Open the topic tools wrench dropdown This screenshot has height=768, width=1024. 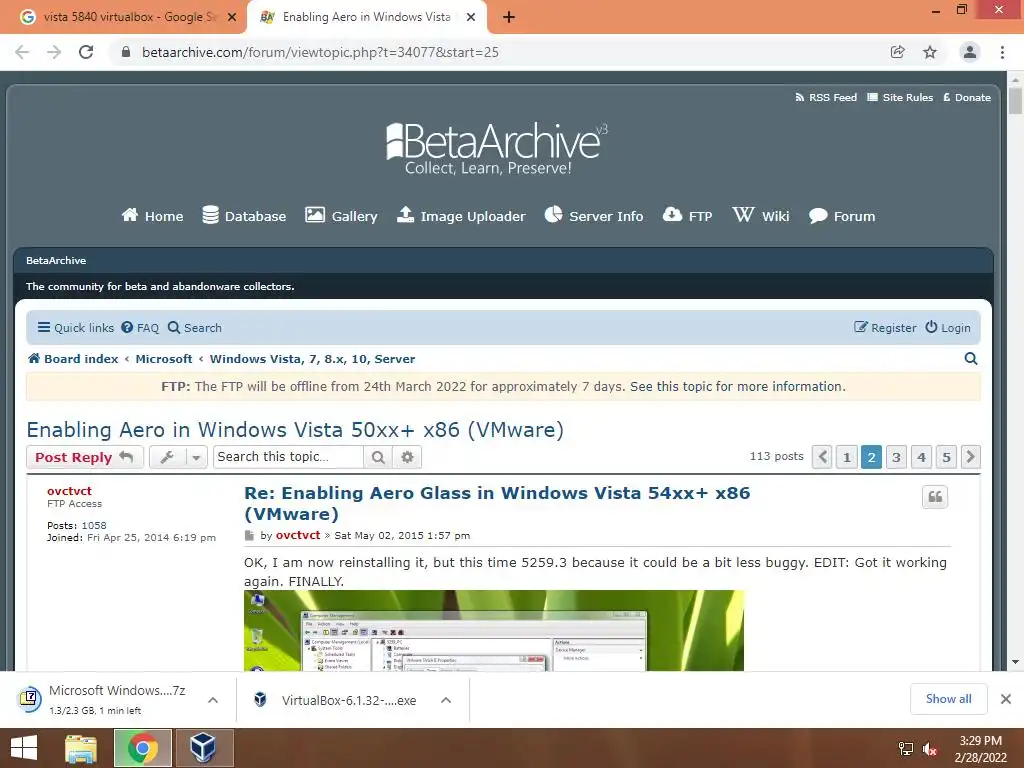[178, 457]
